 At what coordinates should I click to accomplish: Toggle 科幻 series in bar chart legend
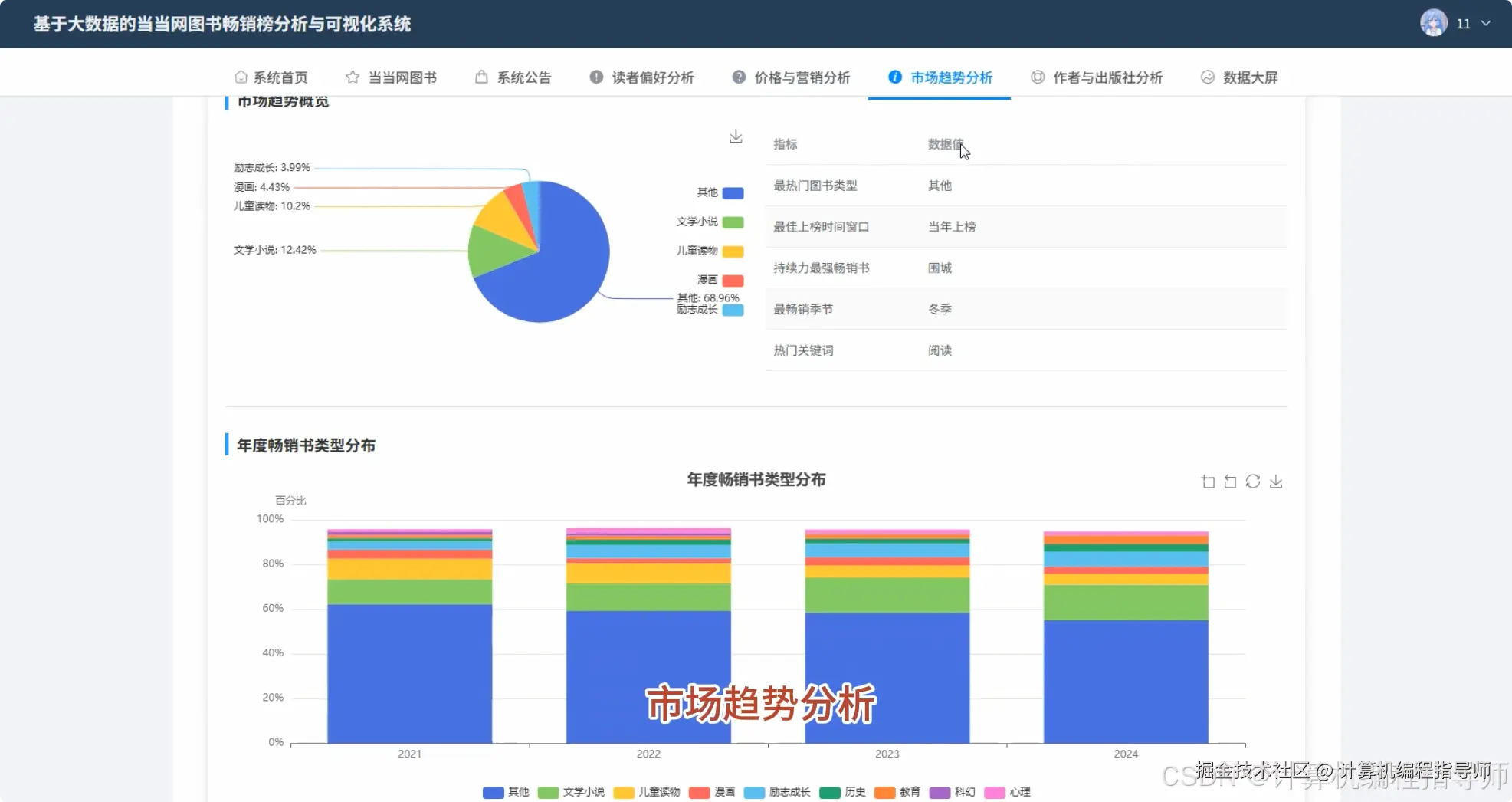pyautogui.click(x=953, y=792)
